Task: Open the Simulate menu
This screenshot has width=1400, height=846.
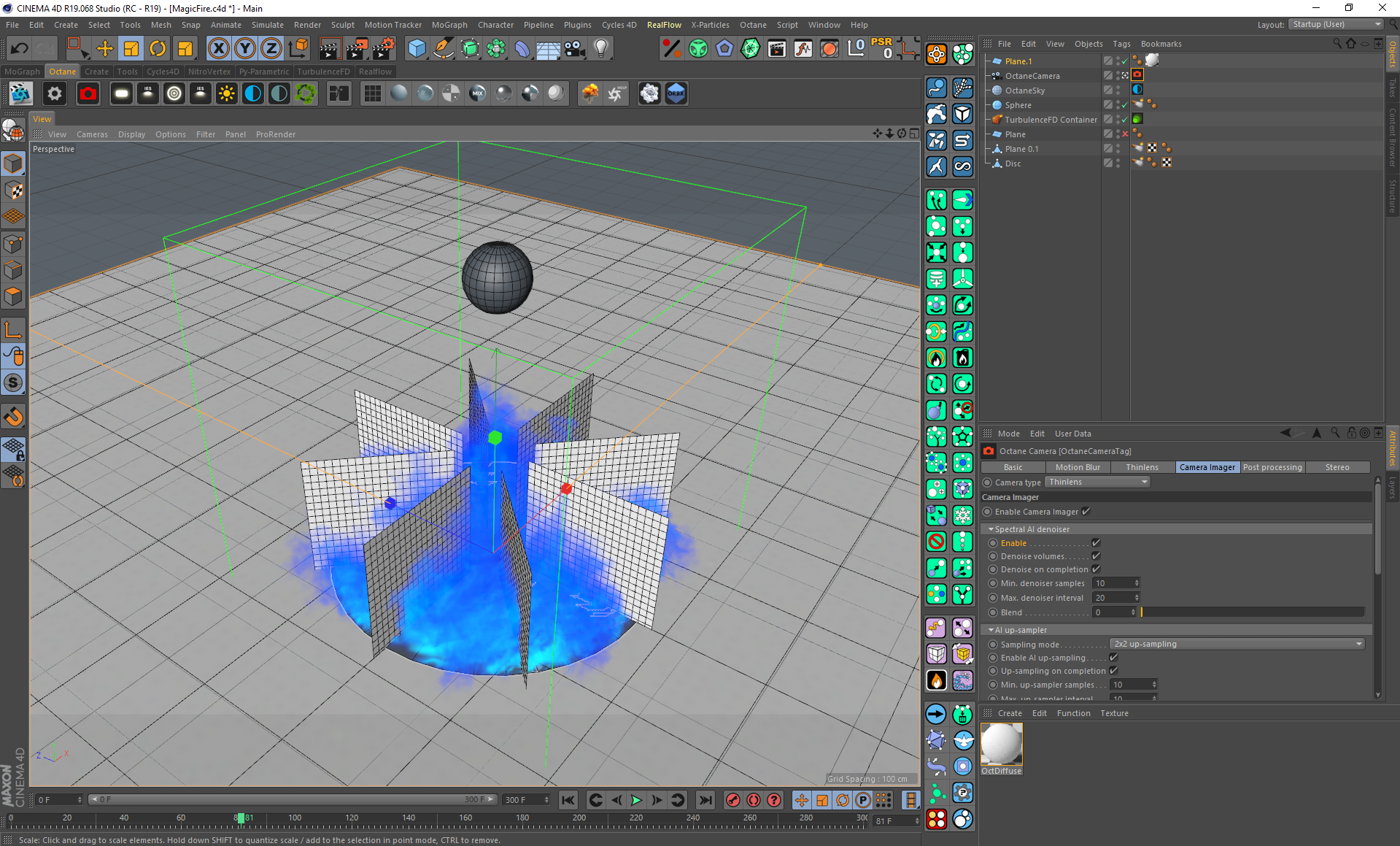Action: tap(268, 25)
